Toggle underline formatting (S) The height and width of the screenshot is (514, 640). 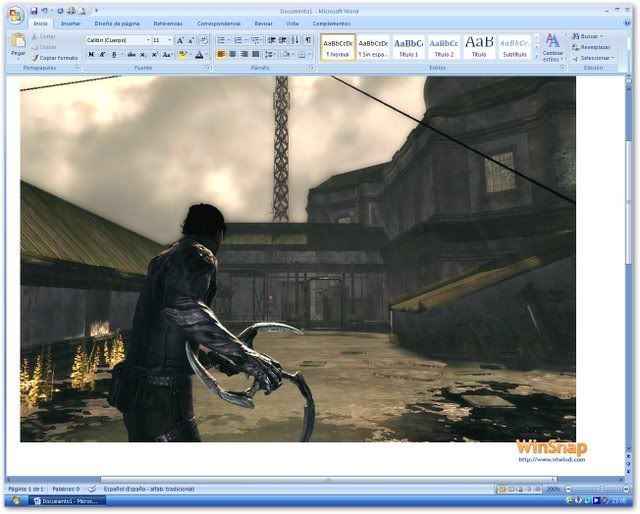[x=115, y=54]
